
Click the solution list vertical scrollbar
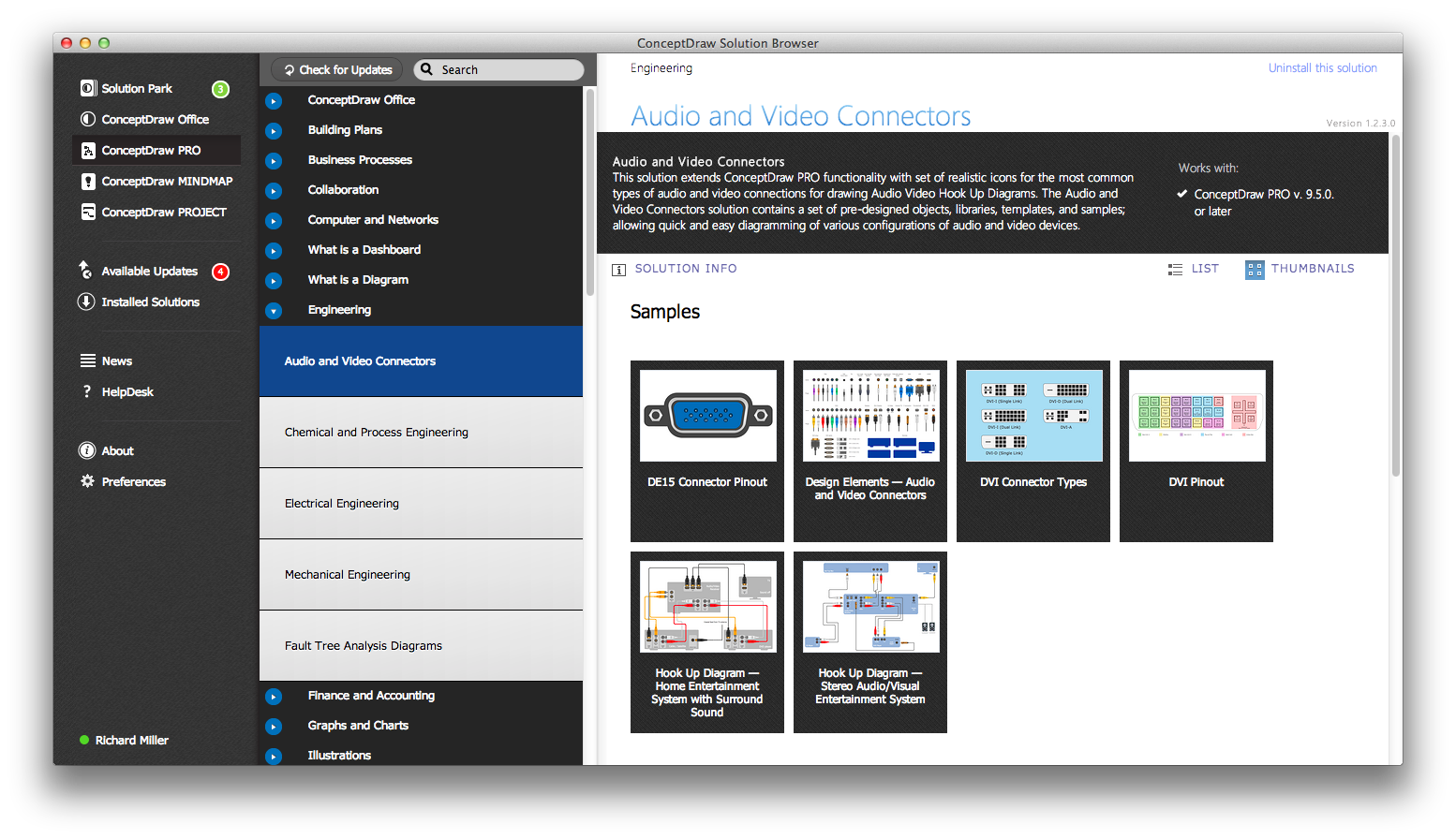590,192
